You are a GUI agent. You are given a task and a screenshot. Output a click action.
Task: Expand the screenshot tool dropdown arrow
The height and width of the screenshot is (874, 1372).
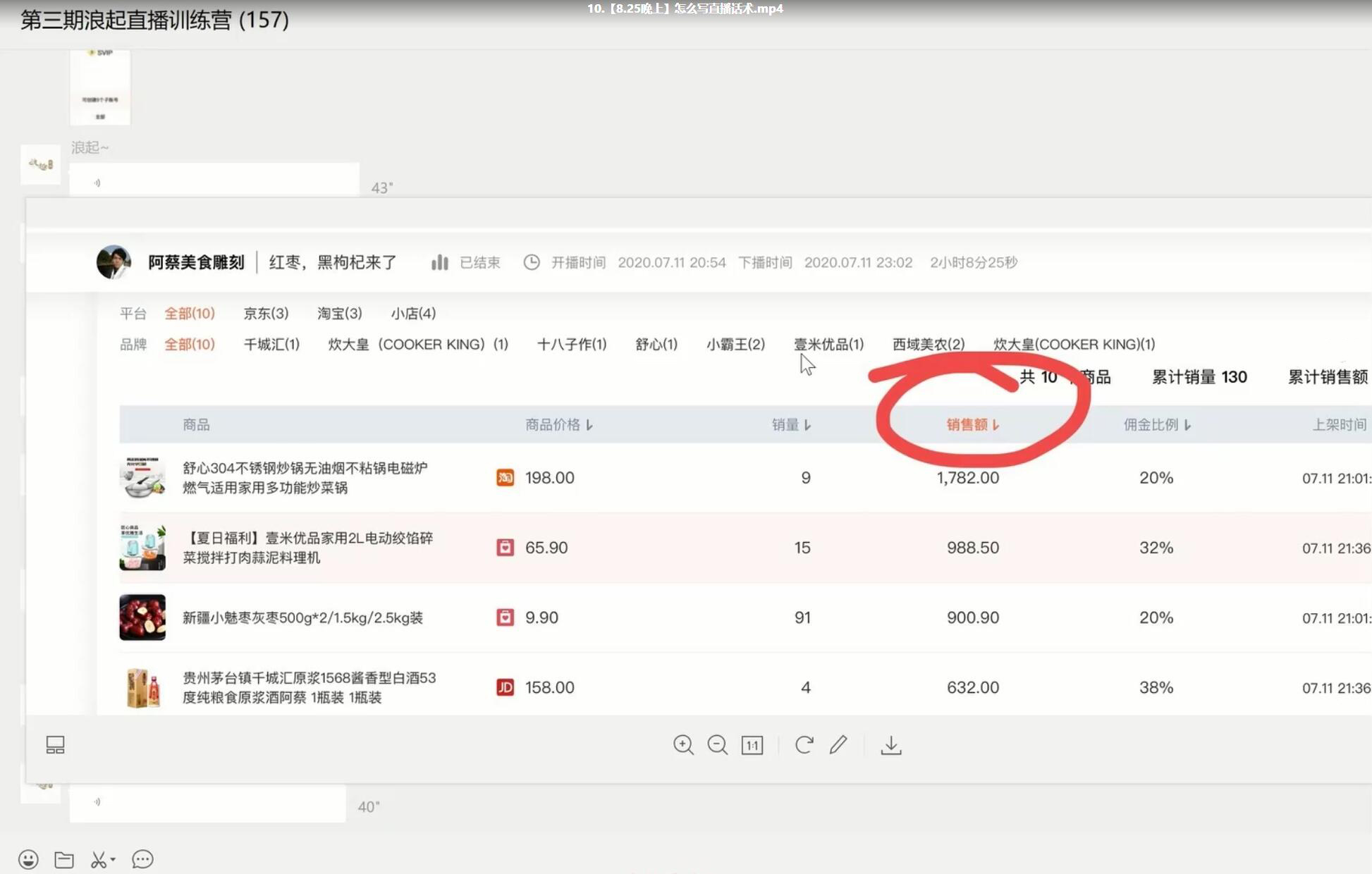pyautogui.click(x=113, y=859)
